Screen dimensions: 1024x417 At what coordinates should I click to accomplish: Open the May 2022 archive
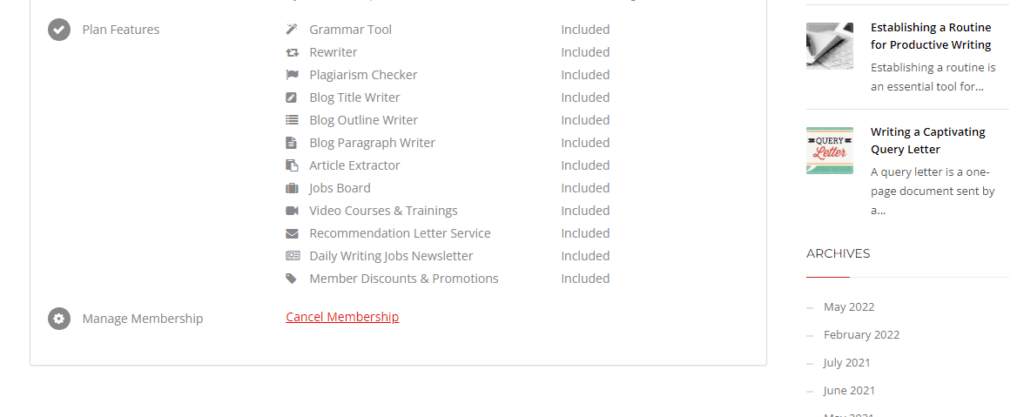[849, 307]
